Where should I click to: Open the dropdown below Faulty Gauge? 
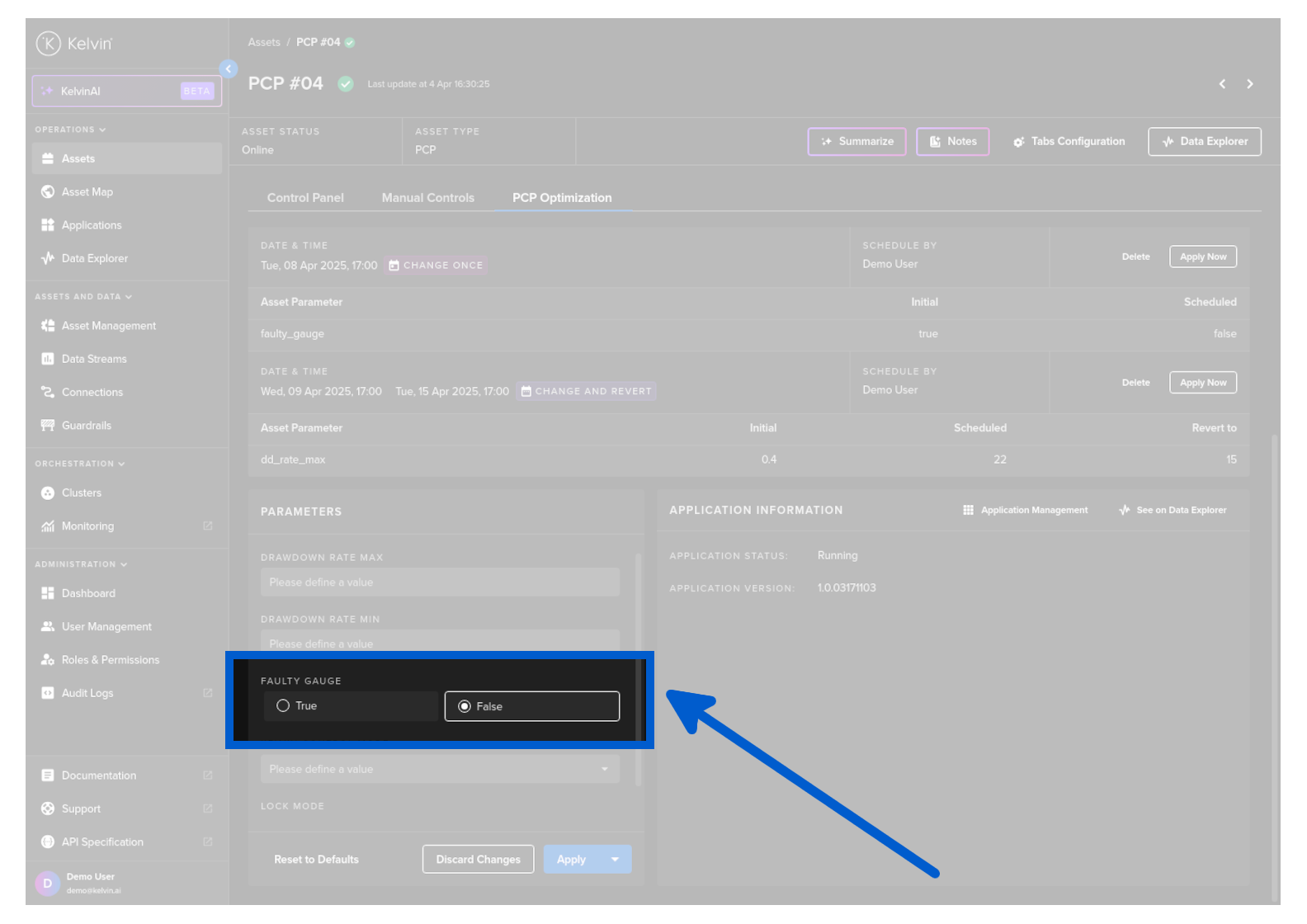pos(440,770)
